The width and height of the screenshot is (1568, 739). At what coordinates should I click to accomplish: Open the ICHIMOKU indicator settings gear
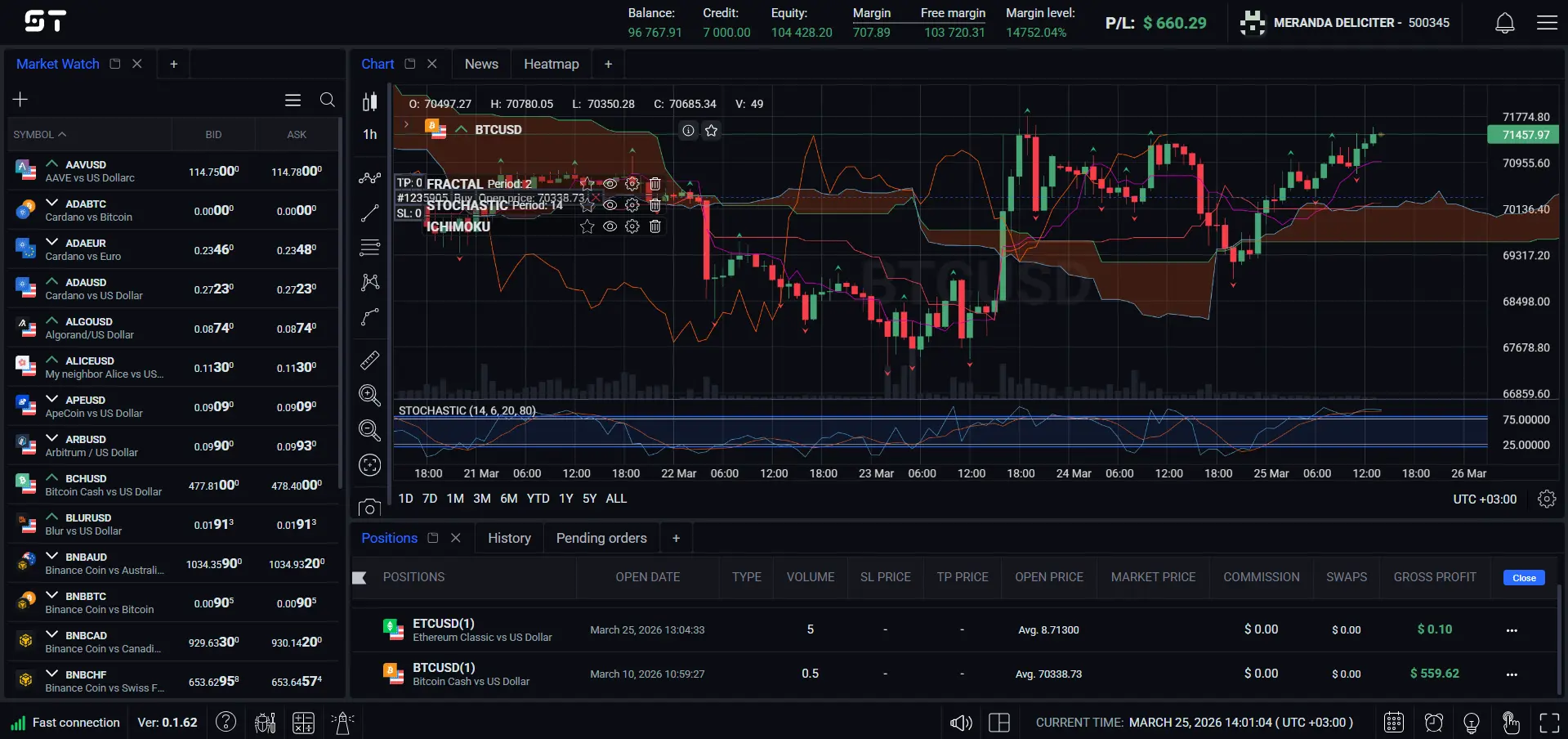tap(632, 226)
